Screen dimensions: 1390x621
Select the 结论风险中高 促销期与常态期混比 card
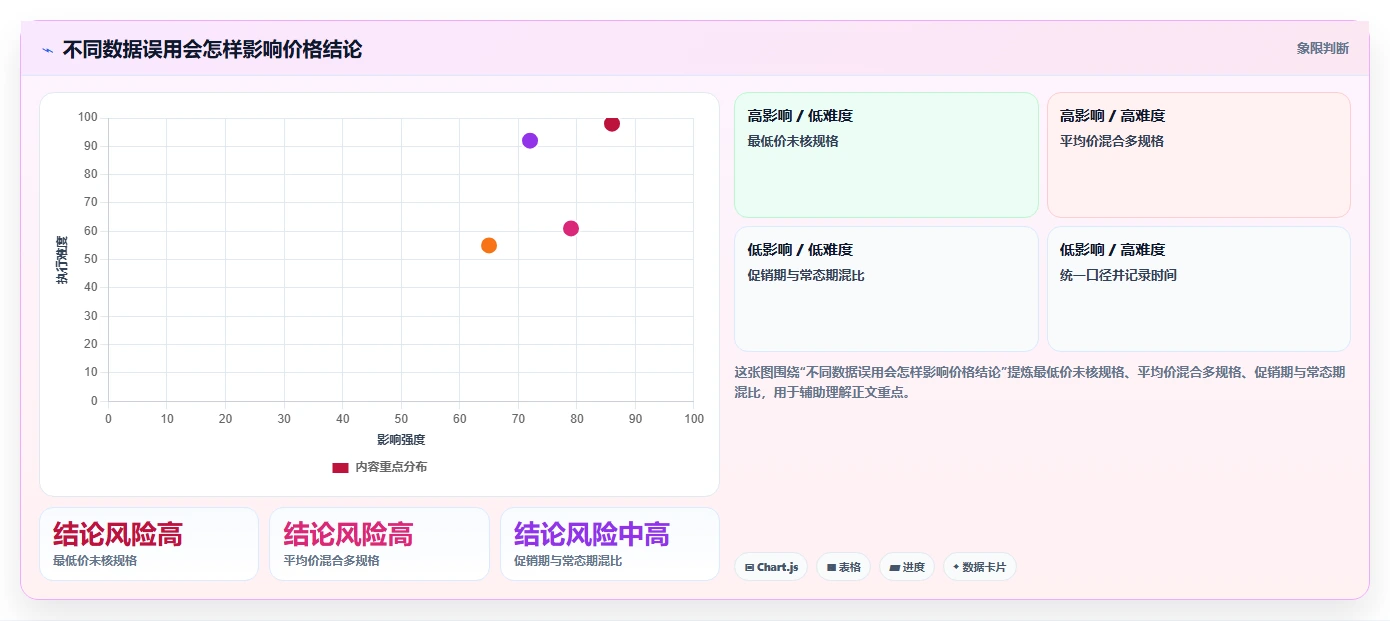pyautogui.click(x=610, y=544)
